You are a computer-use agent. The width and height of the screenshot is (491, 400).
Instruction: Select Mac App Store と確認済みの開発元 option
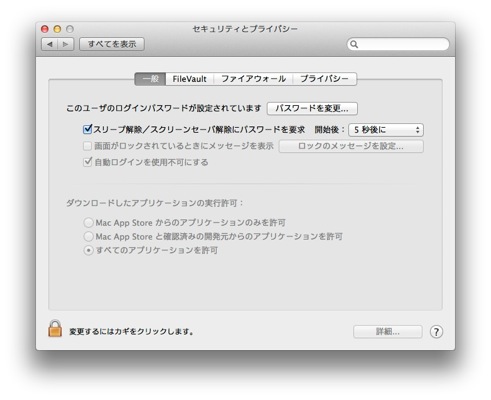coord(88,236)
